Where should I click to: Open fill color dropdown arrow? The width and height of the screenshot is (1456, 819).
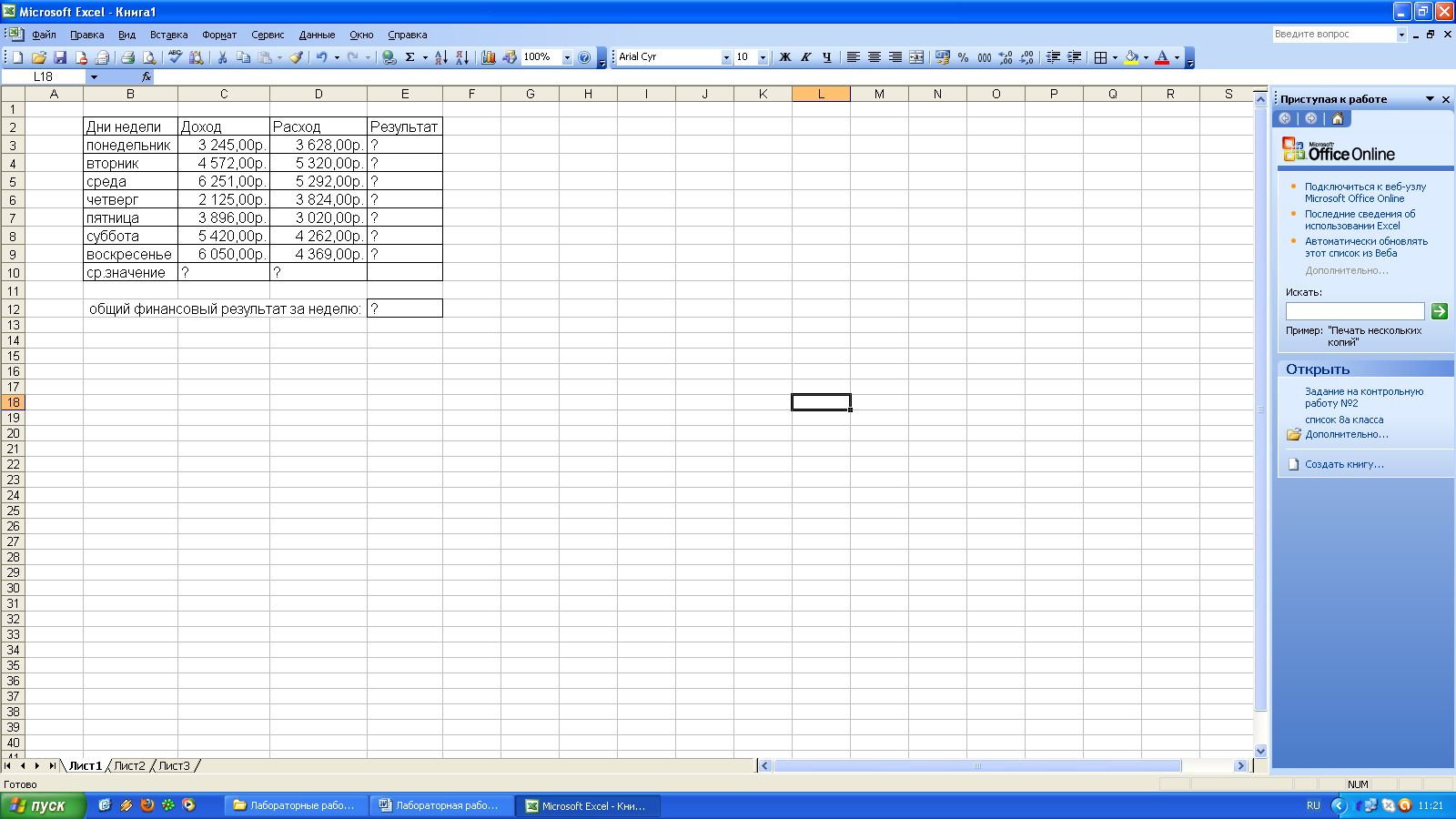(1146, 57)
